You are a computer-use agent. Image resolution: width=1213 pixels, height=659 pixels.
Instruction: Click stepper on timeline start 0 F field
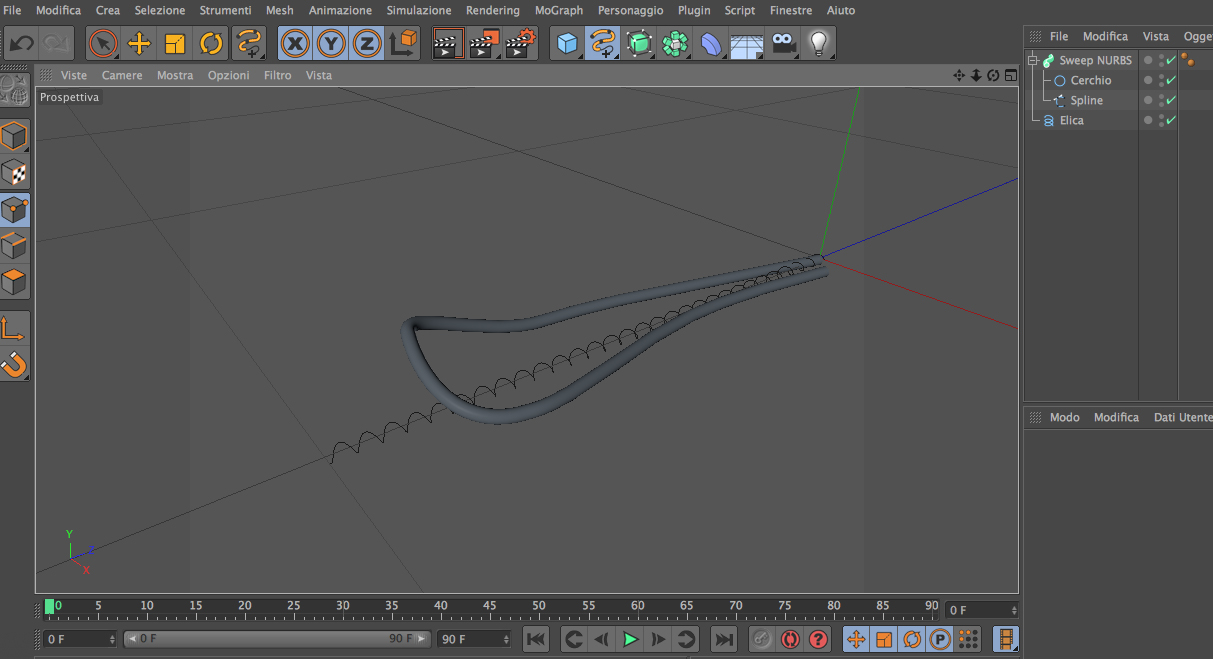[x=111, y=639]
